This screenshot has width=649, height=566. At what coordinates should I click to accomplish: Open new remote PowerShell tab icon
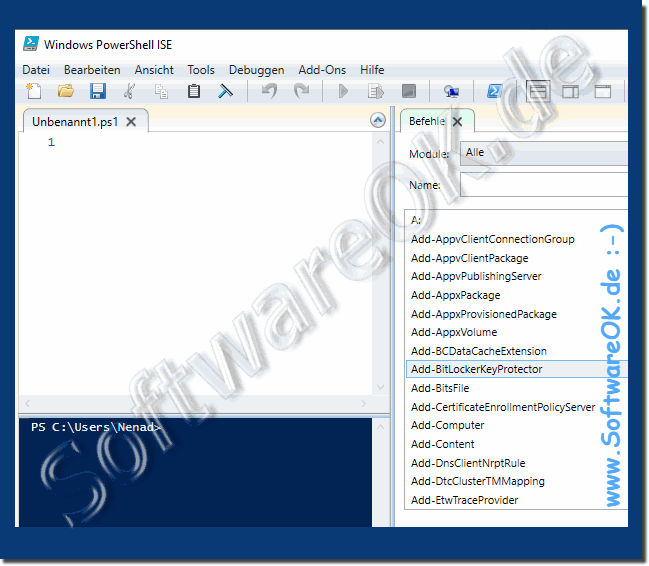[x=451, y=92]
